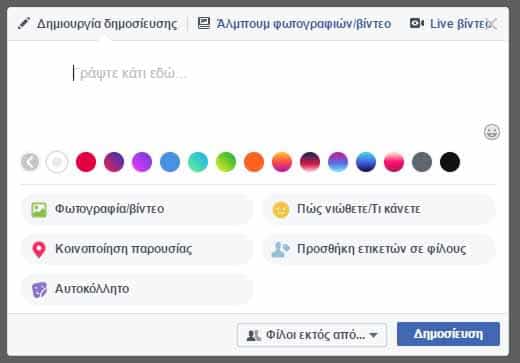
Task: Collapse color backgrounds with the left arrow
Action: (x=30, y=162)
